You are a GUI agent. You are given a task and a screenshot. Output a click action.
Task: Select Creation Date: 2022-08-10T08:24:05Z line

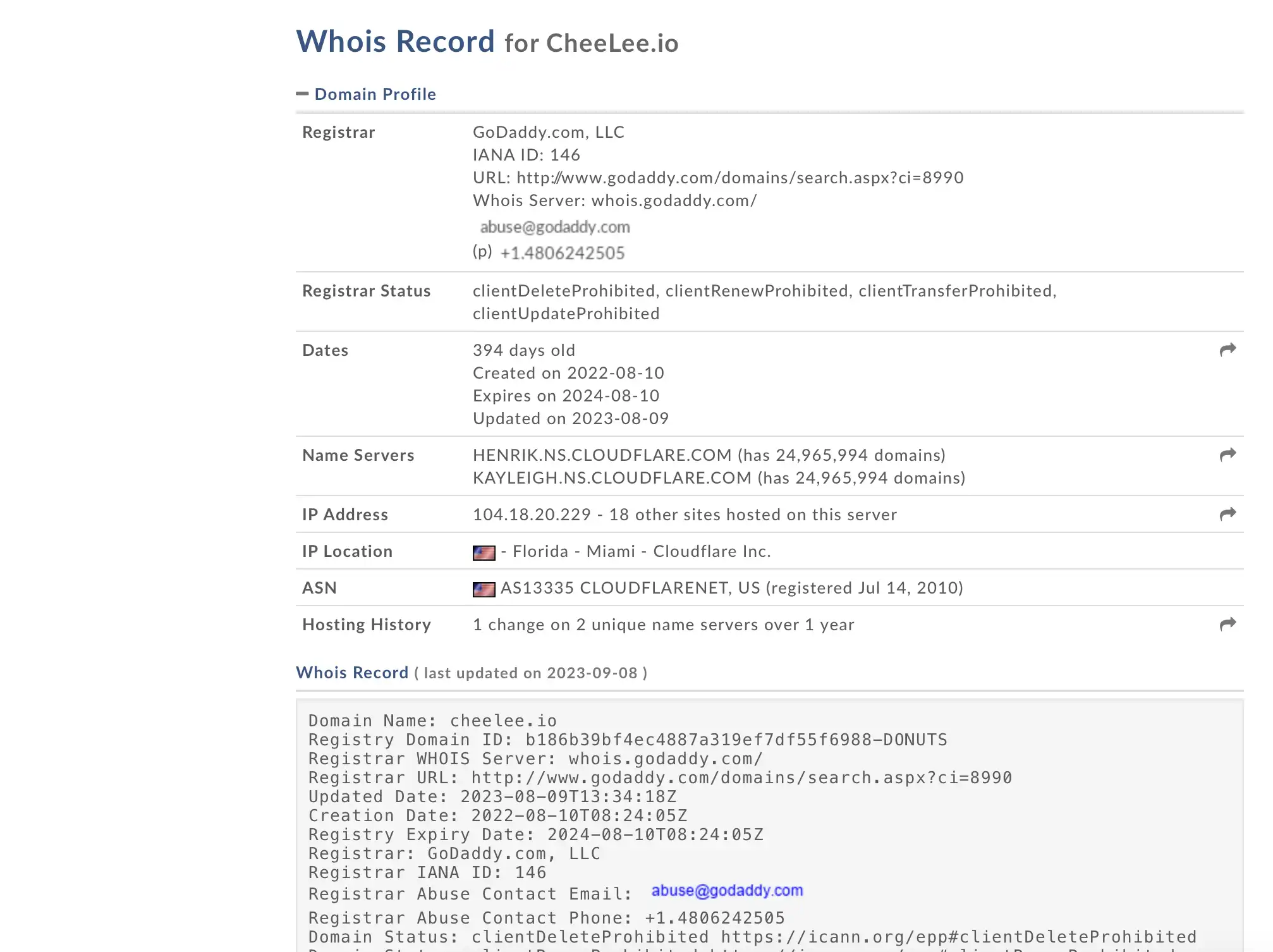[x=497, y=815]
